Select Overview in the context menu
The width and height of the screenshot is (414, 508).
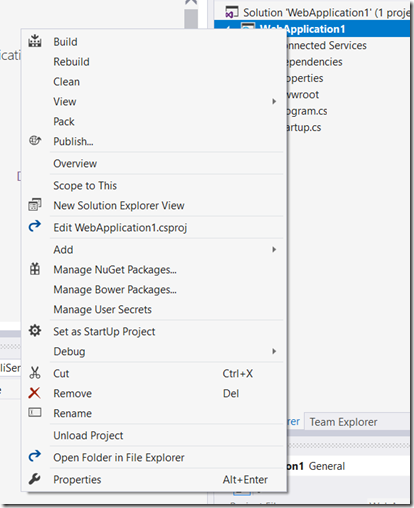[153, 164]
